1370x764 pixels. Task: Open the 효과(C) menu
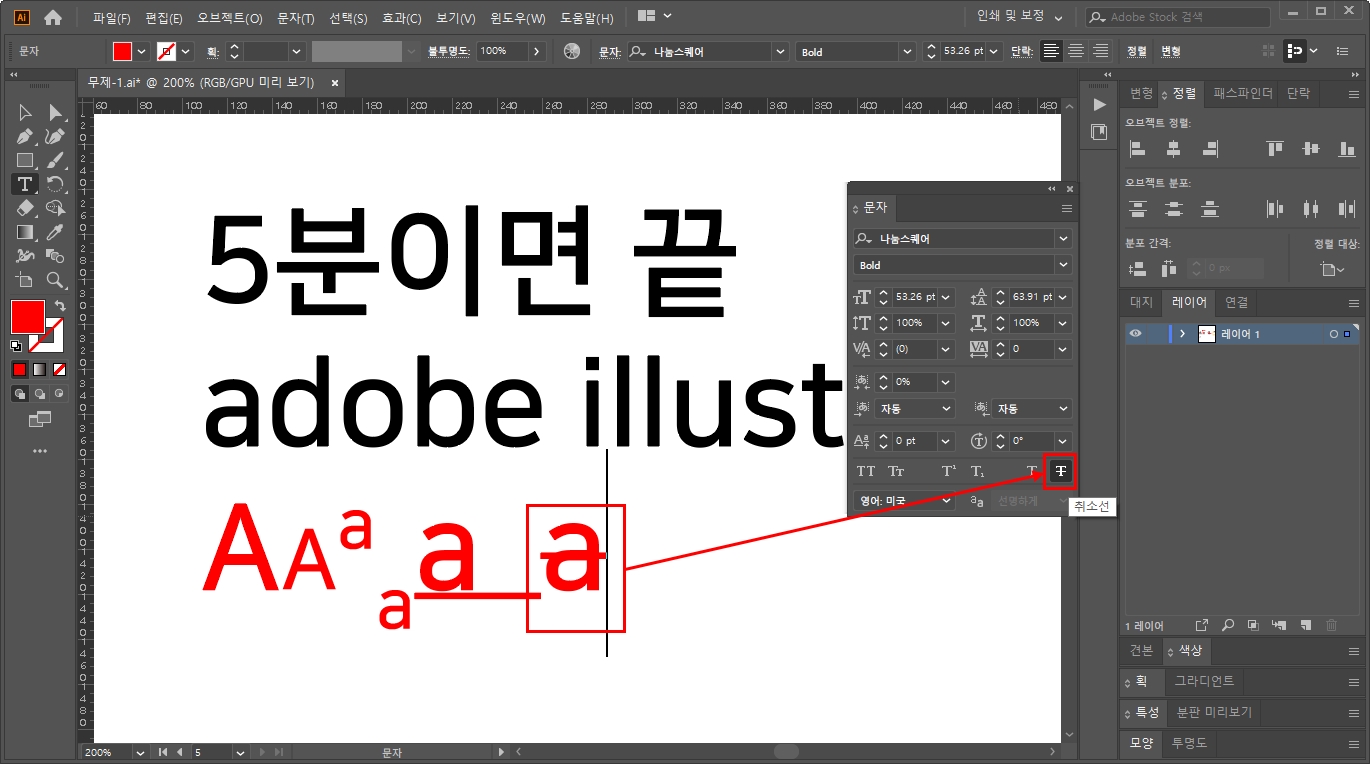coord(402,18)
